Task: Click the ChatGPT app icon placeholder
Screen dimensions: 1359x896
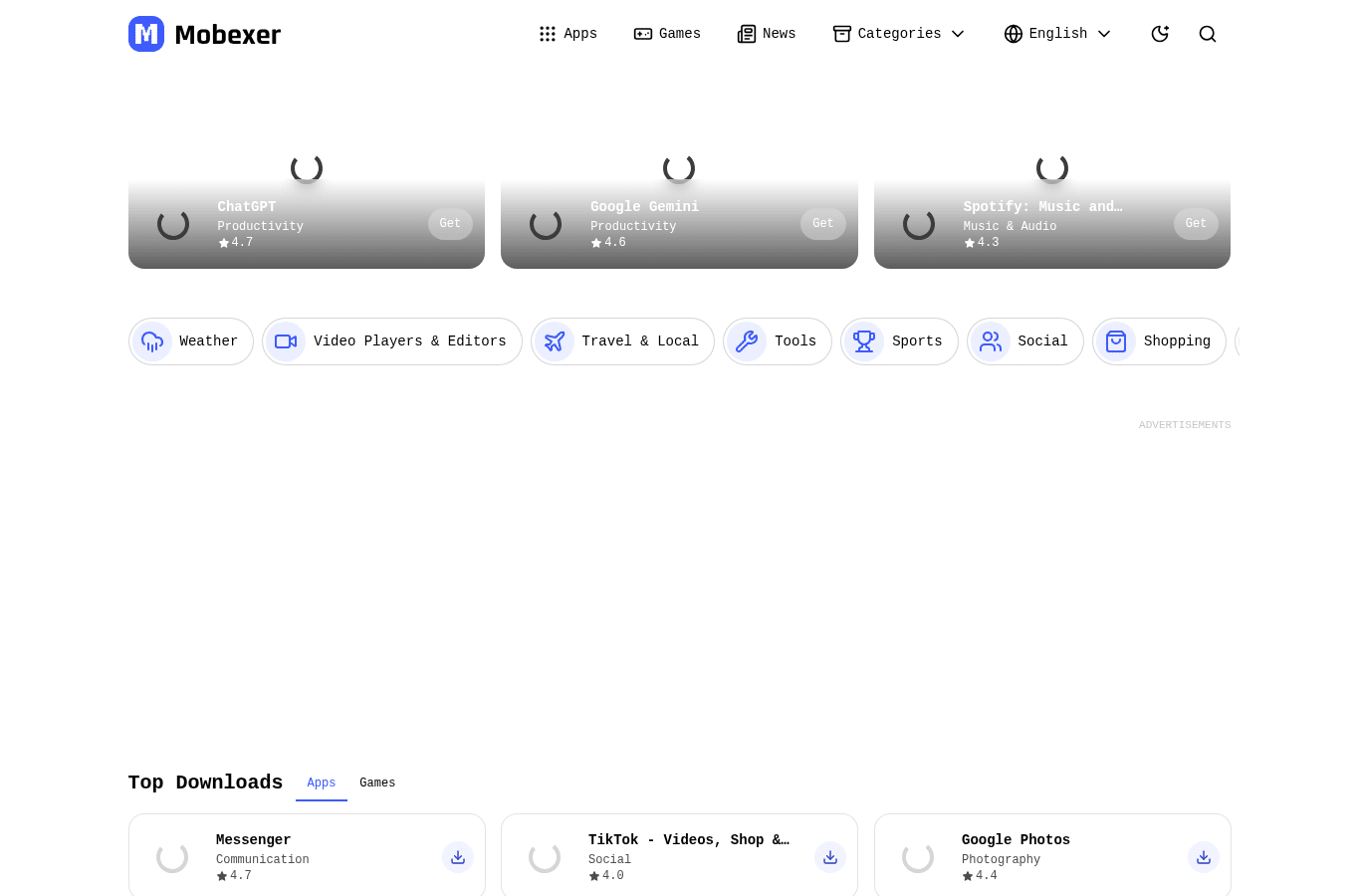Action: click(x=173, y=224)
